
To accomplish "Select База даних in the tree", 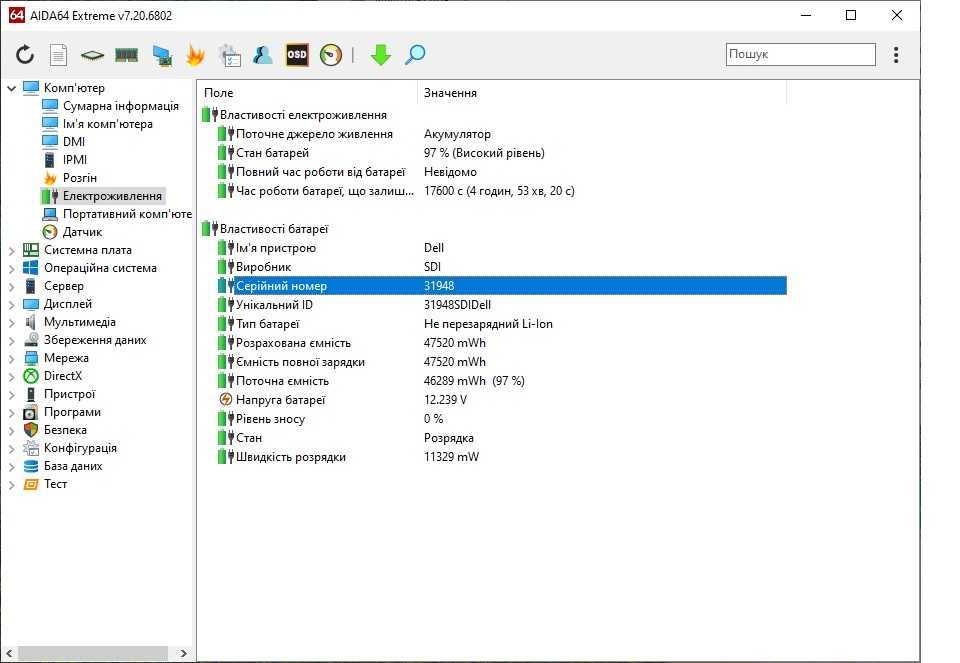I will pos(73,466).
